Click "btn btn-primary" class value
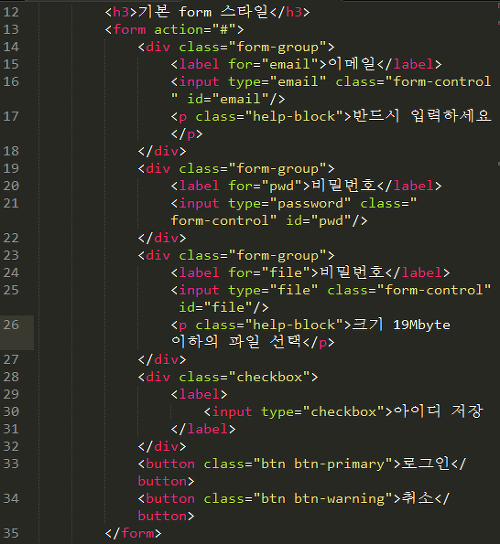The image size is (500, 544). click(x=322, y=464)
